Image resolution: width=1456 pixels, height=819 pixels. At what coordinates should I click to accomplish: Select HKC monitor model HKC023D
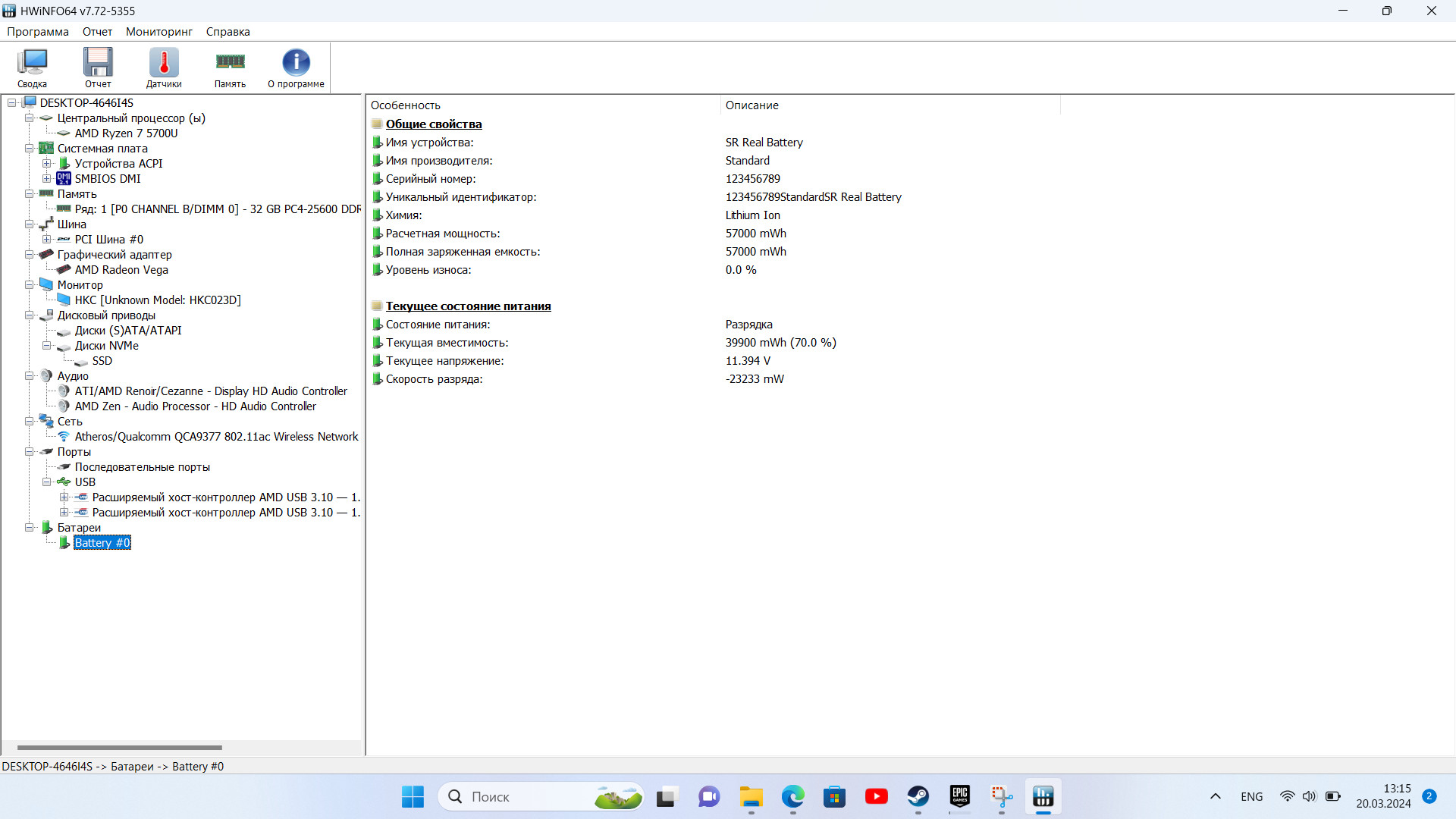point(158,300)
